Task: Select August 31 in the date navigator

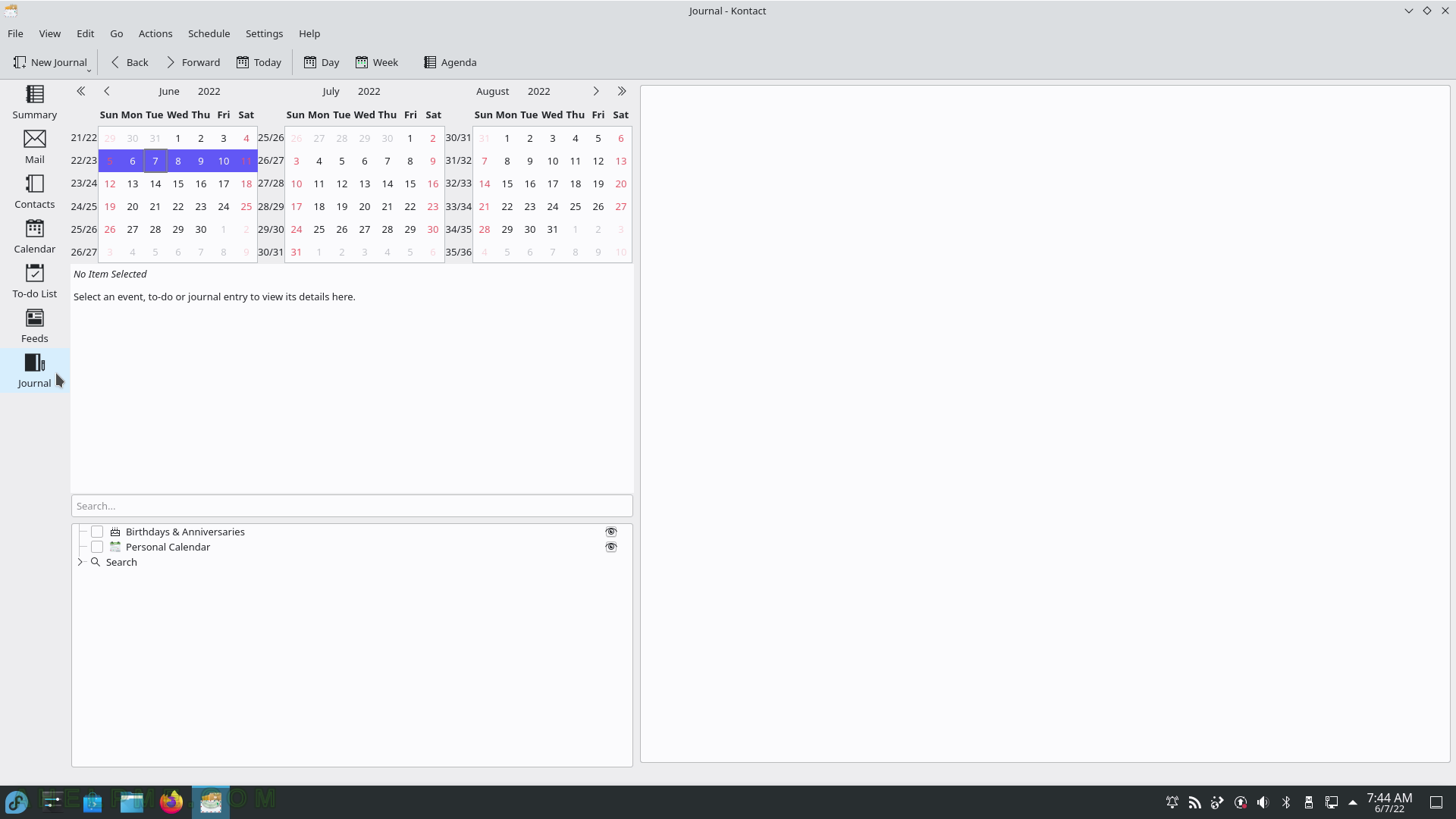Action: [x=553, y=229]
